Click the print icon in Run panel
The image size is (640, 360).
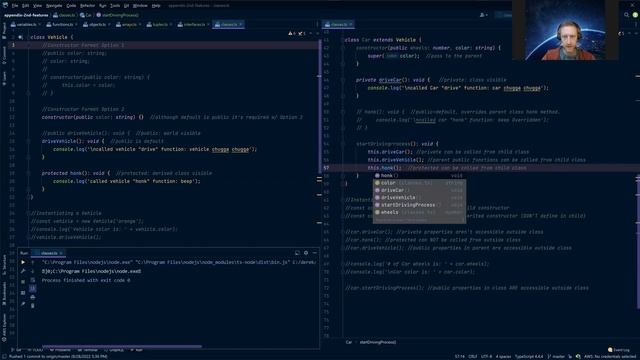click(x=33, y=297)
